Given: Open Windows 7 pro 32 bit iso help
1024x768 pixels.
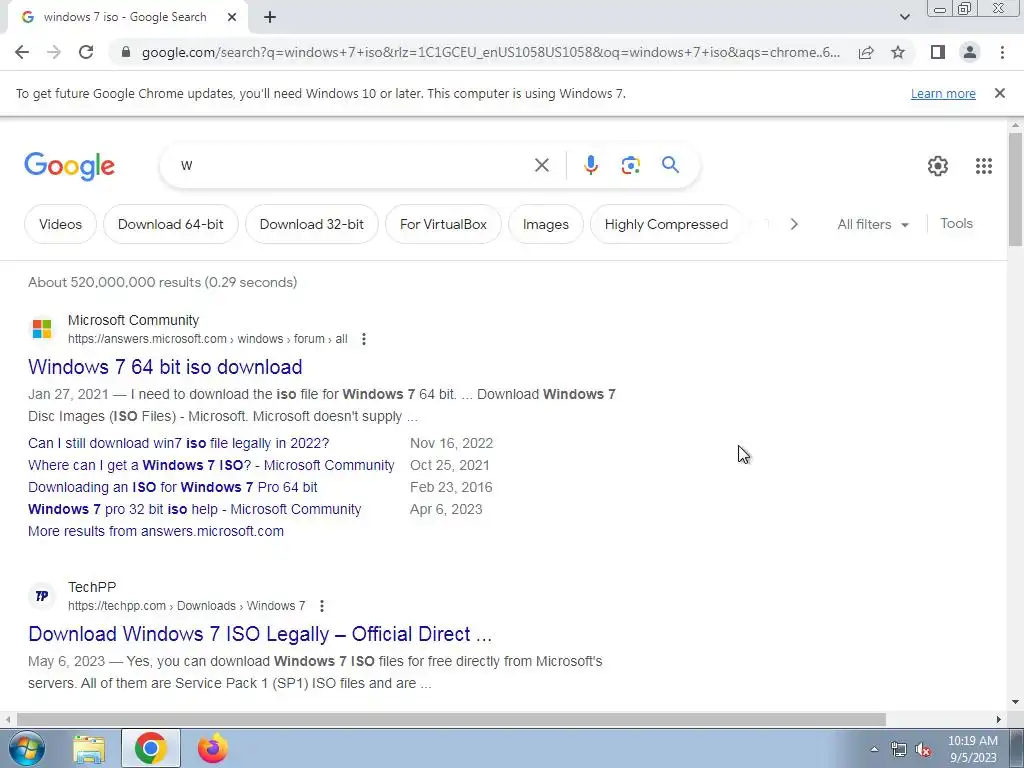Looking at the screenshot, I should click(195, 509).
